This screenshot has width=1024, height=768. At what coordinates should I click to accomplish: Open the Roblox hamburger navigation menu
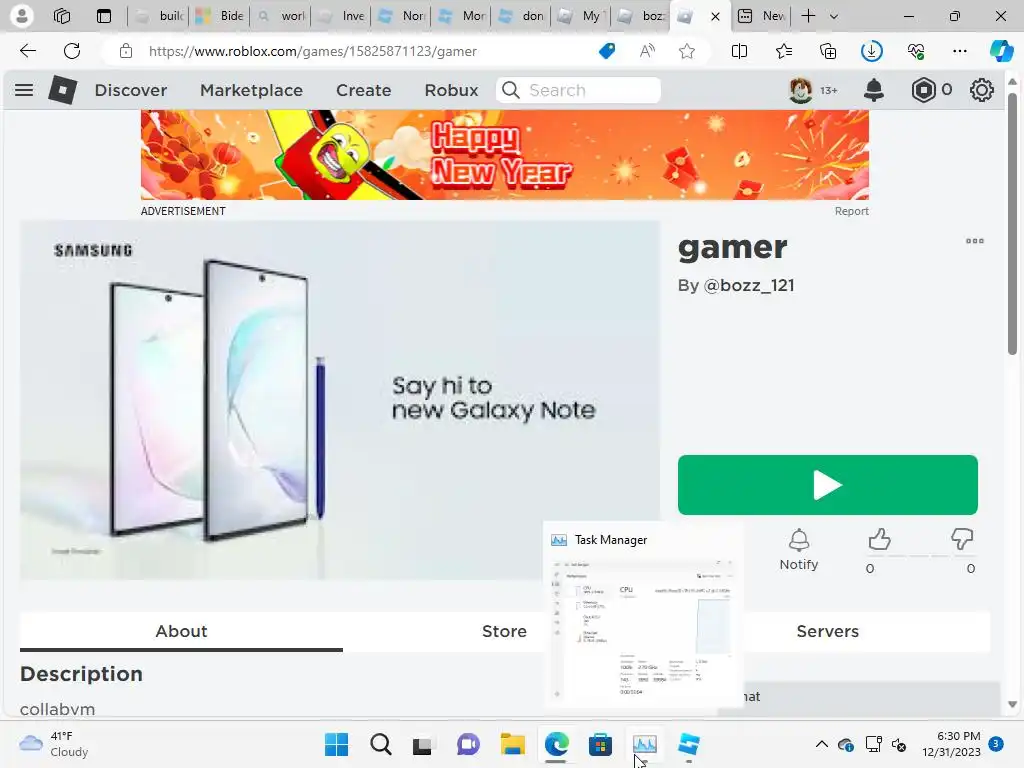pyautogui.click(x=24, y=90)
